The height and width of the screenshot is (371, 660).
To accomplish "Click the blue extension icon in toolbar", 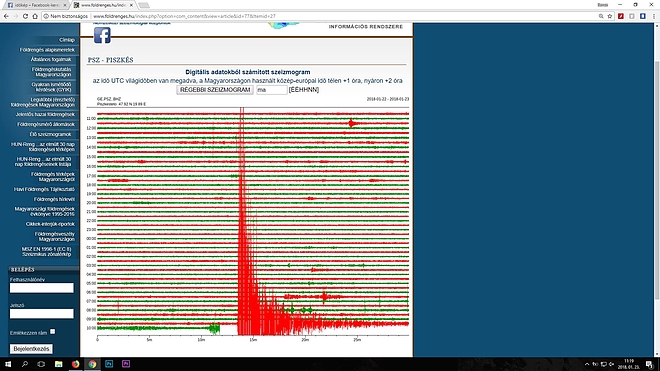I will point(642,16).
